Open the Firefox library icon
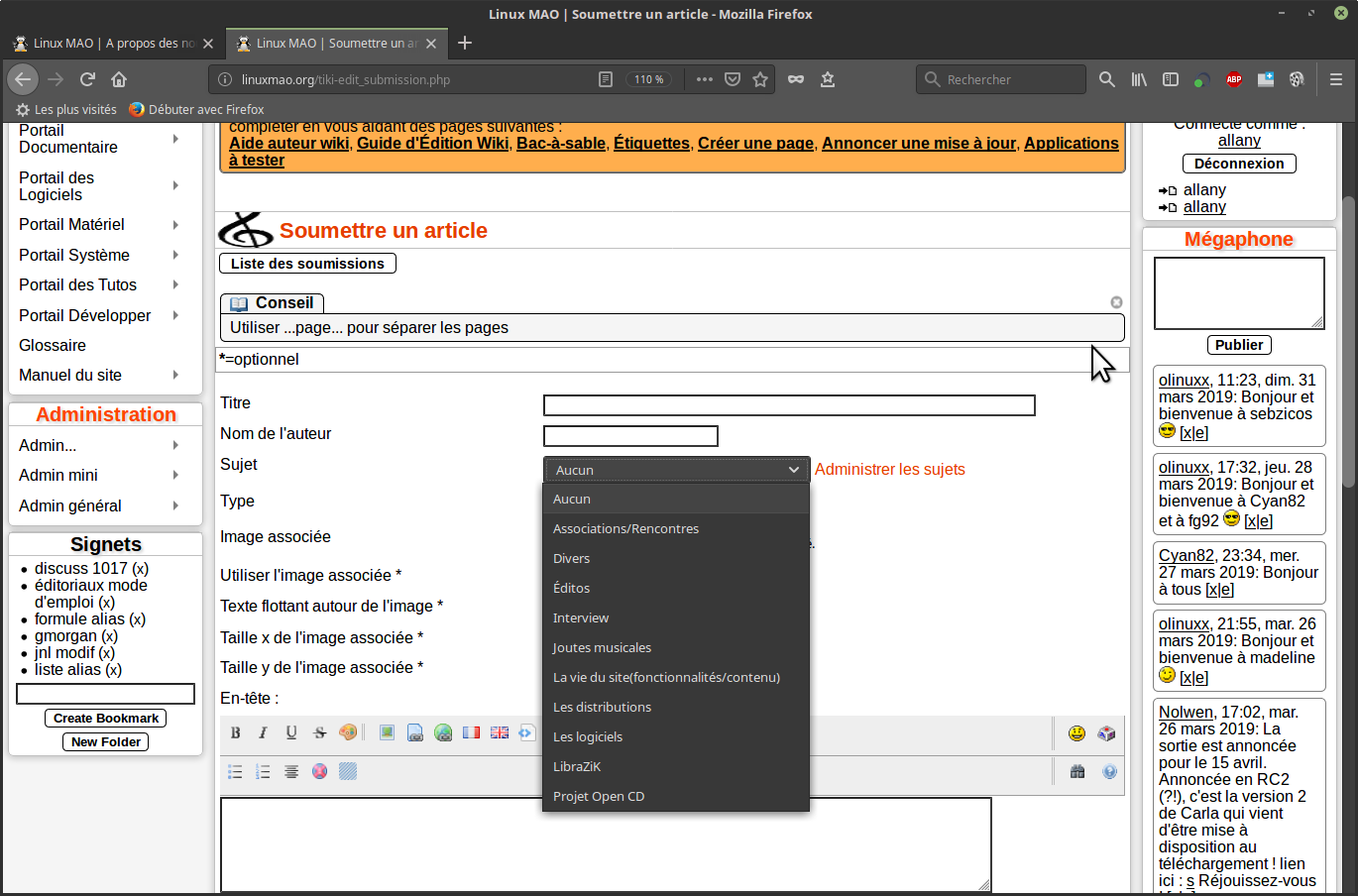Screen dimensions: 1358x896 [x=1139, y=79]
